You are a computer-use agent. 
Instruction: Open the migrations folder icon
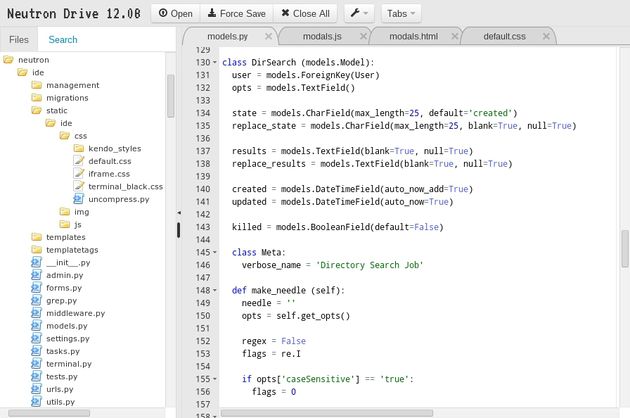pyautogui.click(x=37, y=98)
